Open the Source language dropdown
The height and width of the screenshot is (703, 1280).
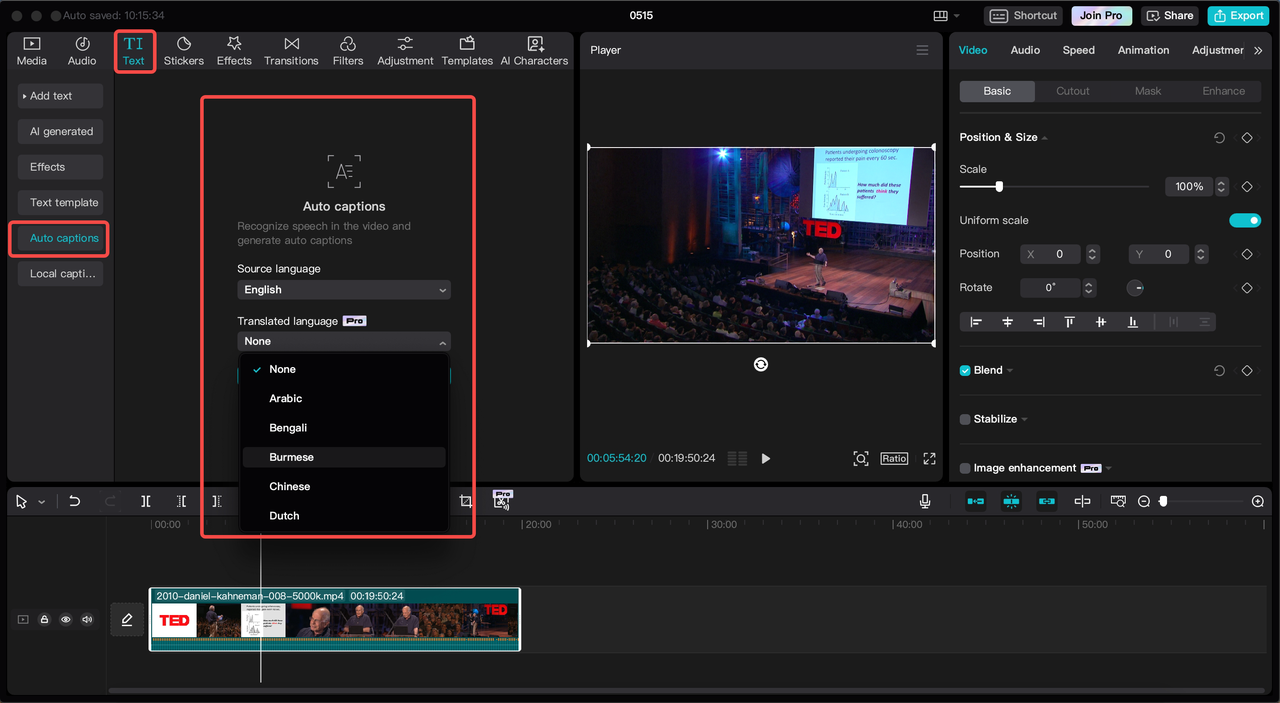tap(343, 290)
